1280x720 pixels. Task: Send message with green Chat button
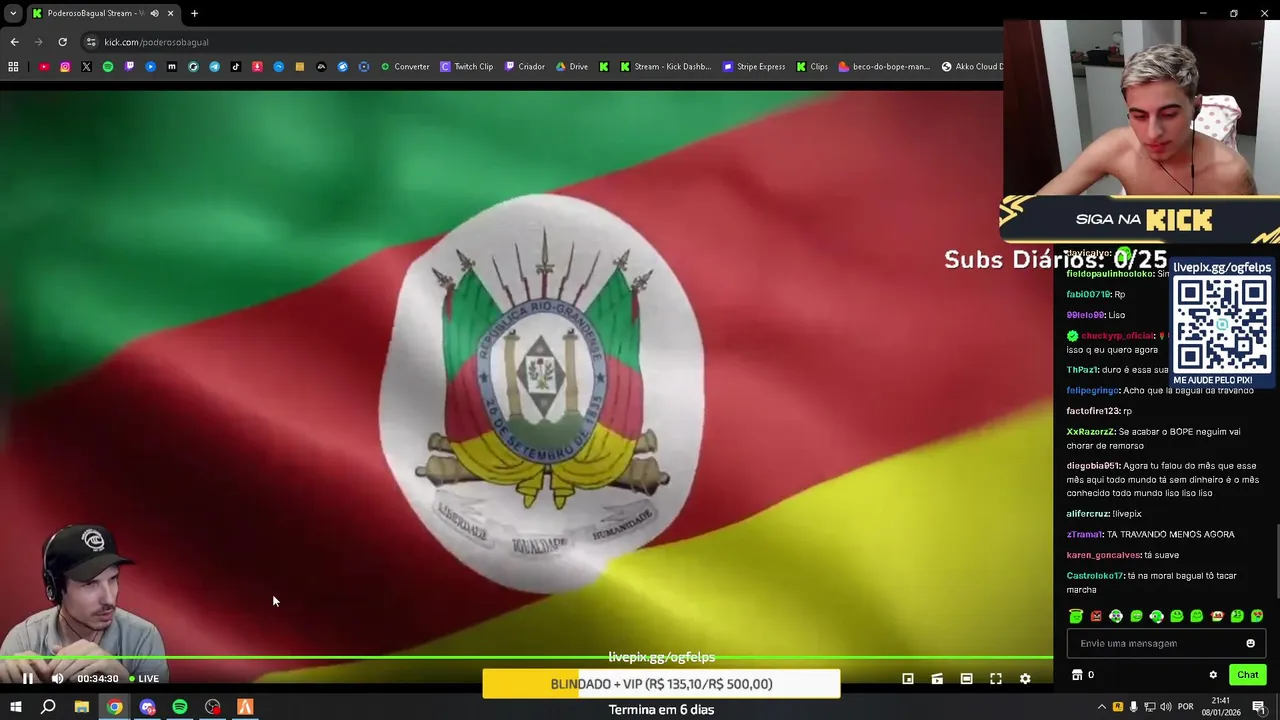[1247, 675]
